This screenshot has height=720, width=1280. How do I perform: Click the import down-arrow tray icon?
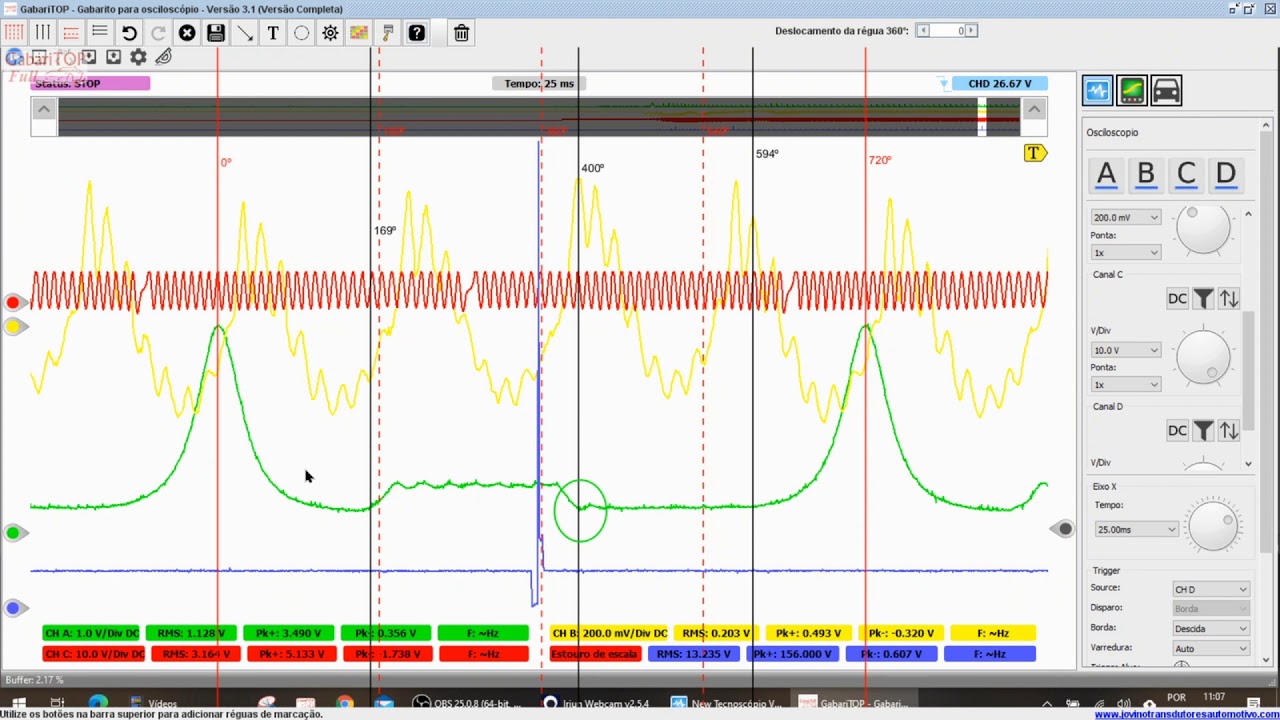(88, 57)
